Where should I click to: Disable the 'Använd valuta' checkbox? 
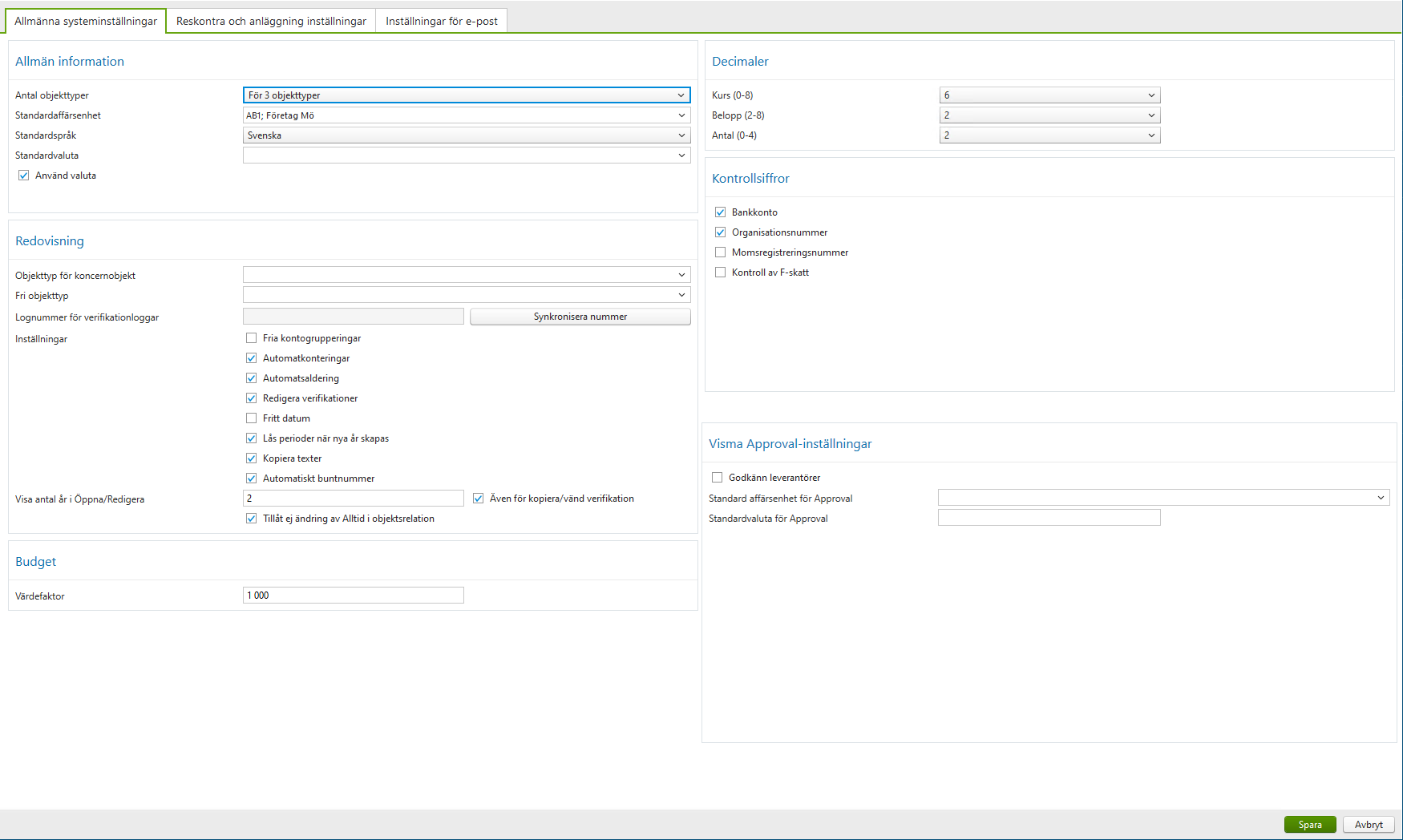(x=24, y=175)
